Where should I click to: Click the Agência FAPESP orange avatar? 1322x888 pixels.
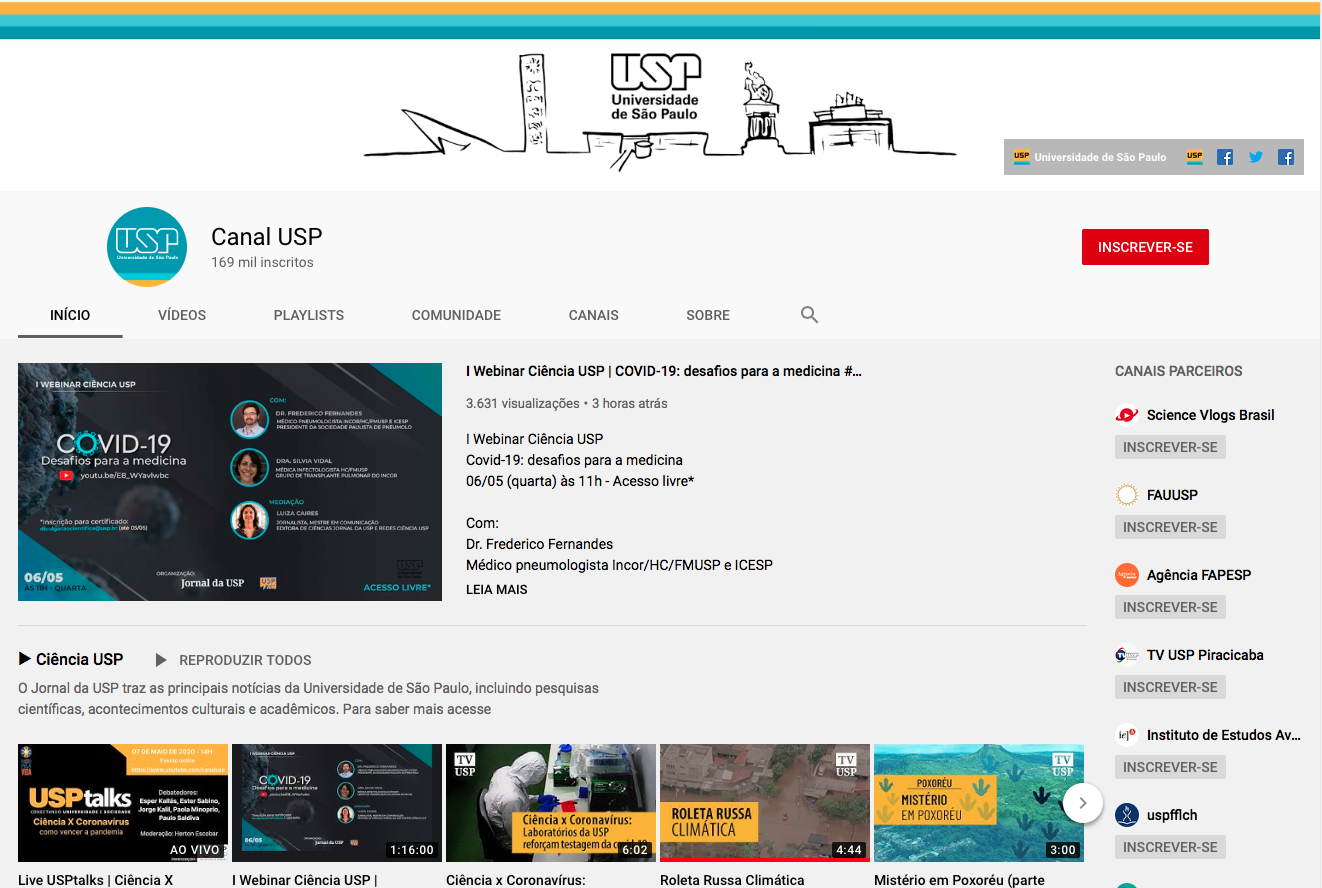tap(1127, 575)
